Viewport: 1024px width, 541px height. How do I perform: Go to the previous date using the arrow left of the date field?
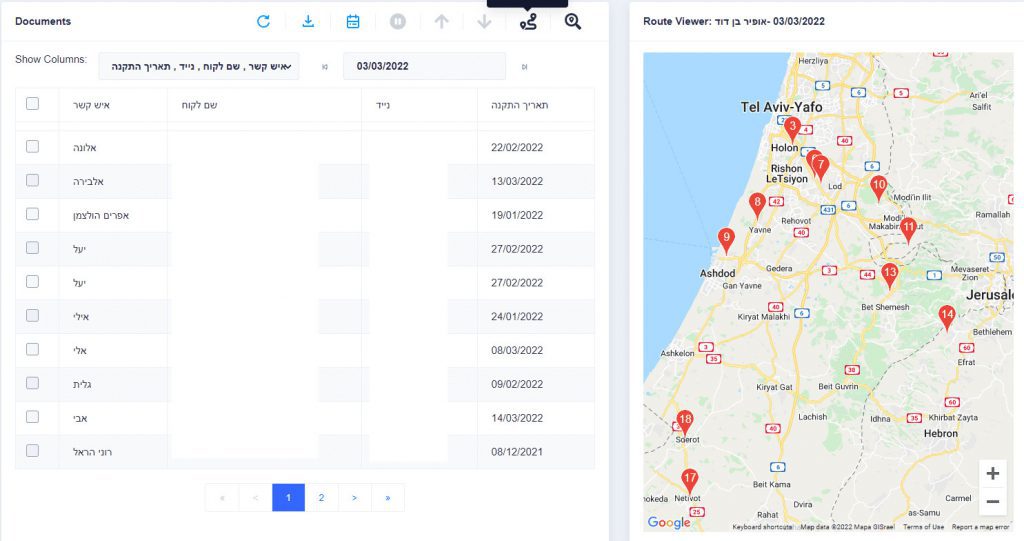325,67
